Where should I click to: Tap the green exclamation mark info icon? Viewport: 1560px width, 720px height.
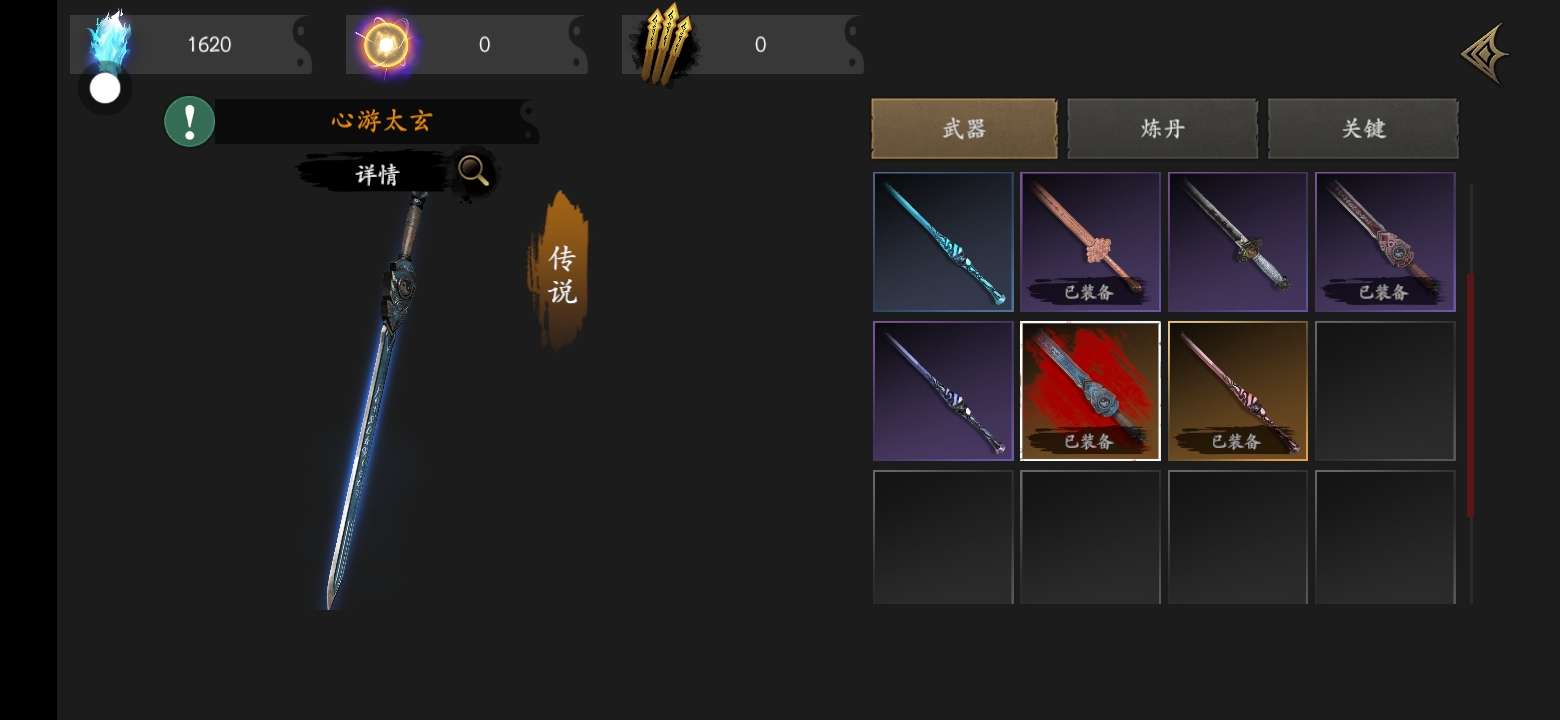click(189, 122)
